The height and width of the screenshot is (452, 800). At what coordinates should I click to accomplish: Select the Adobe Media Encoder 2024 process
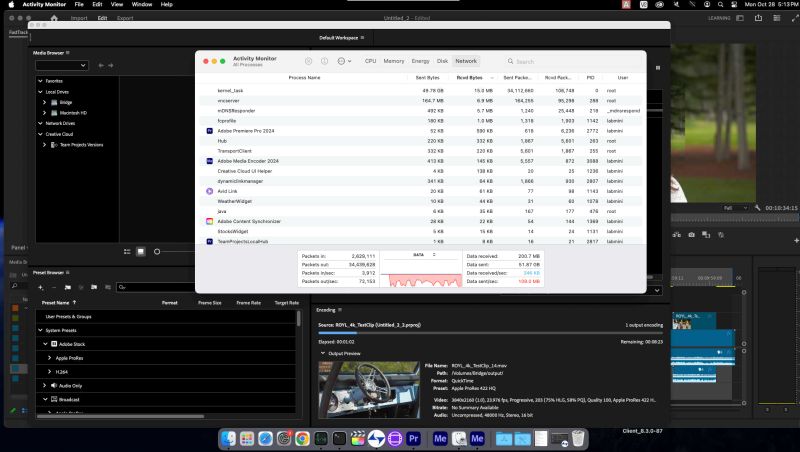point(420,161)
